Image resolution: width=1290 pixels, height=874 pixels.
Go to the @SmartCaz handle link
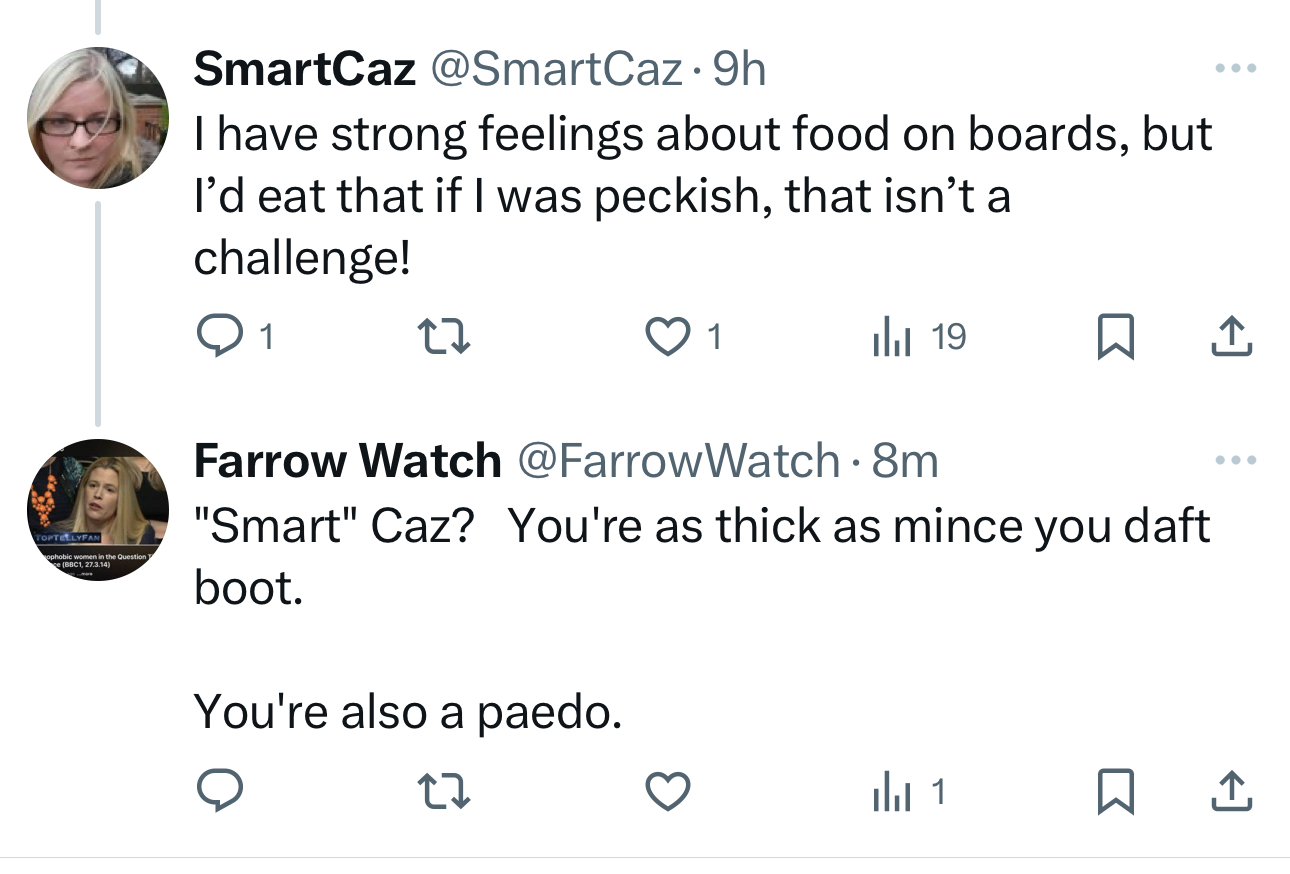(556, 69)
